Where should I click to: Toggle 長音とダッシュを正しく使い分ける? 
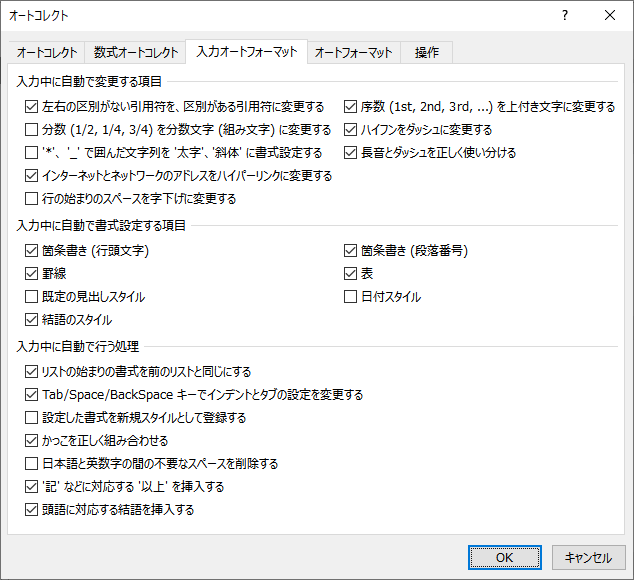coord(351,153)
